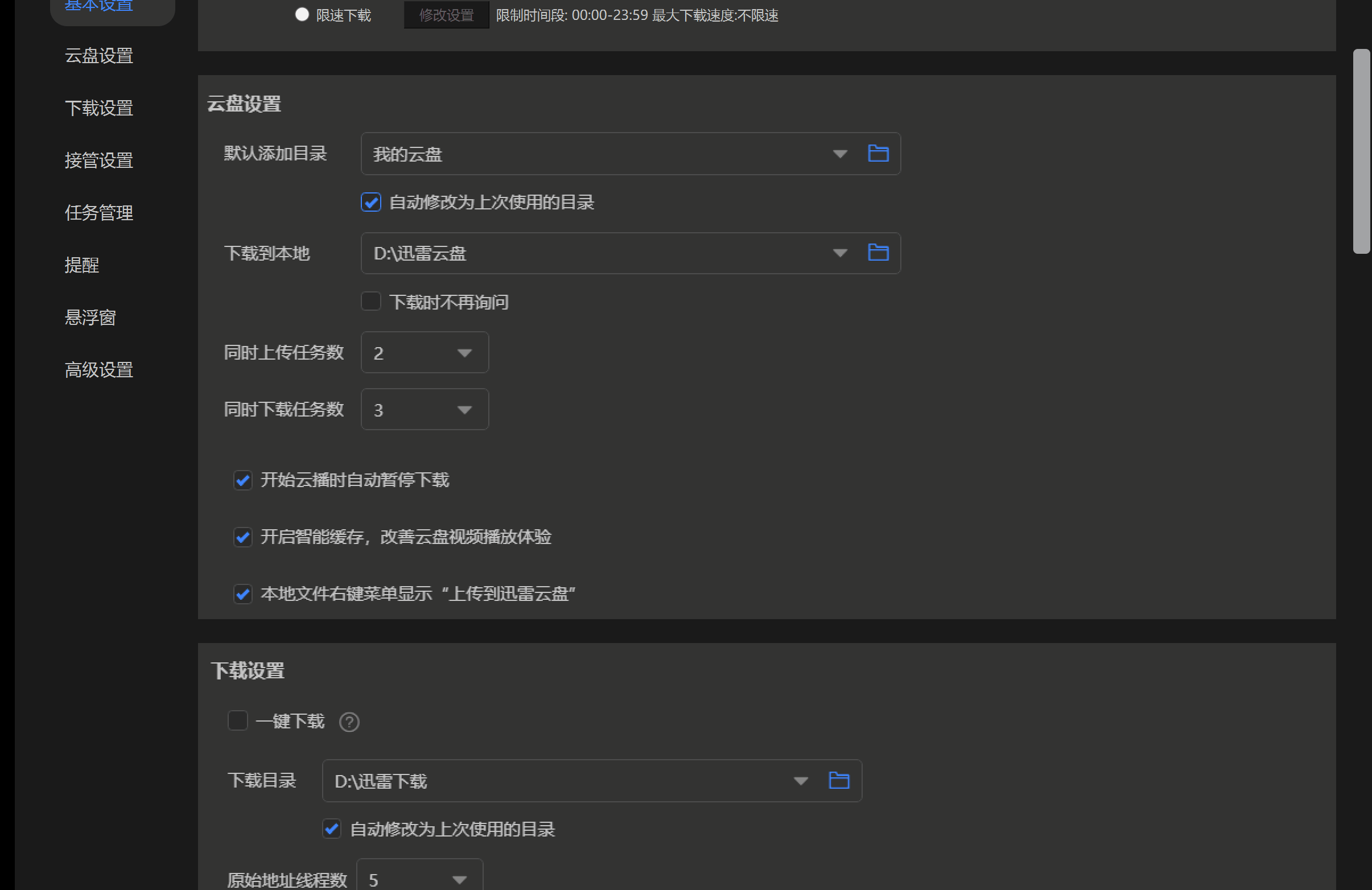Uncheck 本地文件右键菜单显示 上传到迅雷云盘
1372x890 pixels.
[x=242, y=594]
